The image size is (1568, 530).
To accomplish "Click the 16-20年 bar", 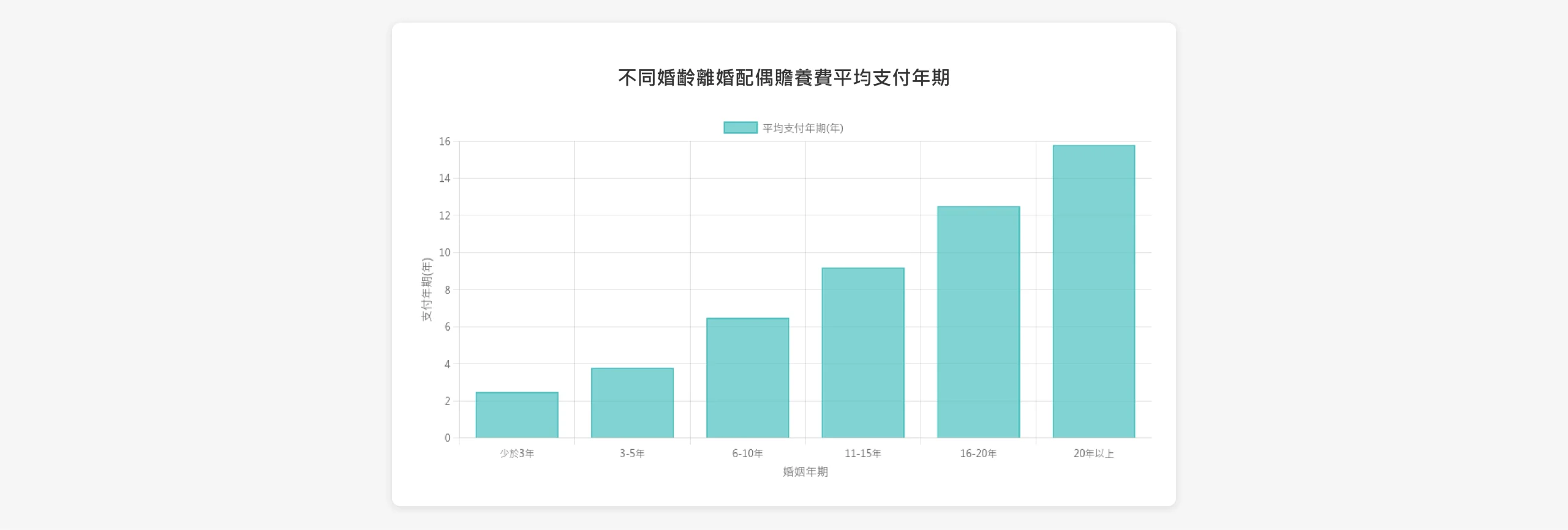I will click(x=978, y=322).
